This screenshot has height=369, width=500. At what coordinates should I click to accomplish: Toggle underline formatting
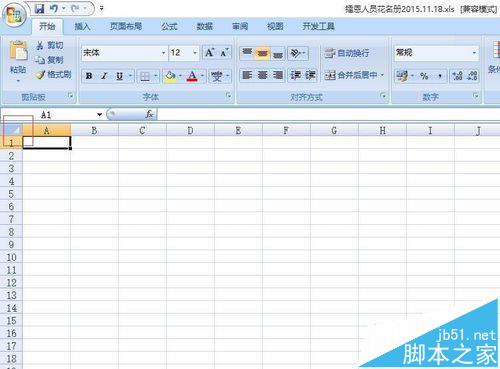click(119, 76)
